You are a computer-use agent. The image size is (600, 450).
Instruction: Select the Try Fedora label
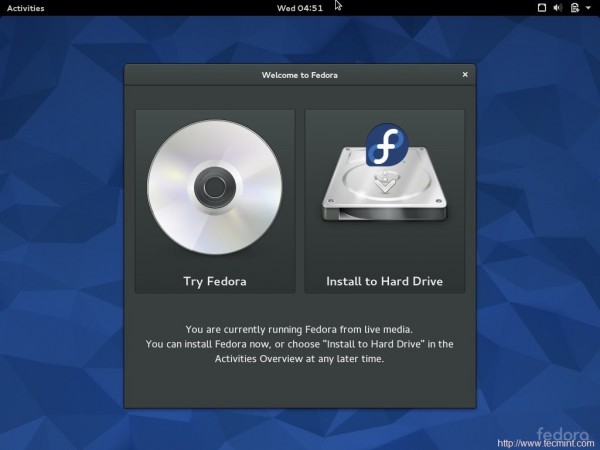pyautogui.click(x=214, y=281)
